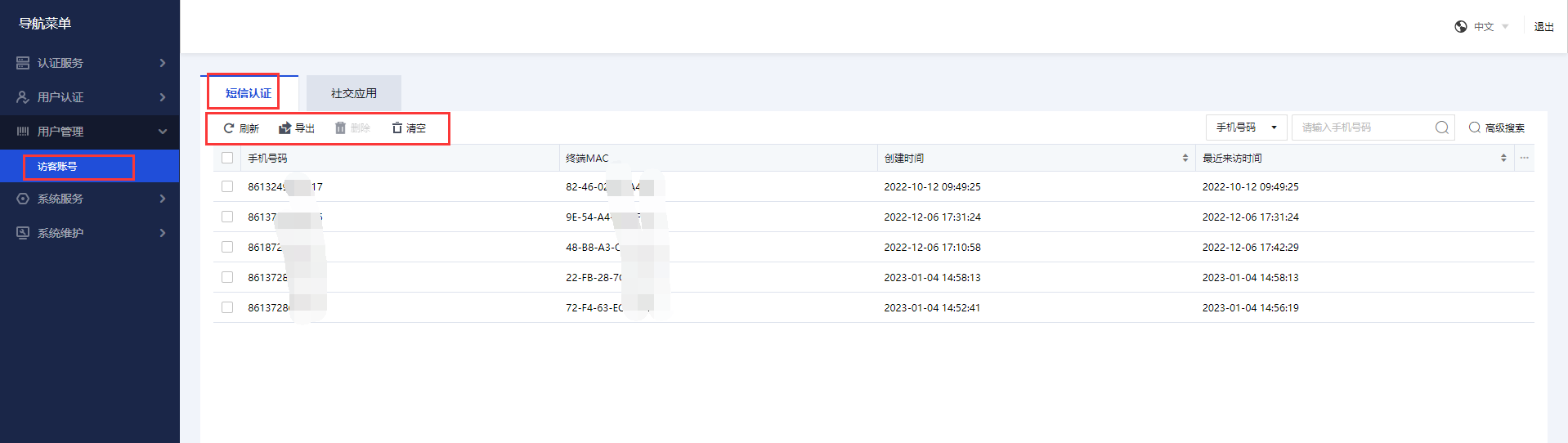The image size is (1568, 443).
Task: Toggle the select-all checkbox in table header
Action: tap(227, 158)
